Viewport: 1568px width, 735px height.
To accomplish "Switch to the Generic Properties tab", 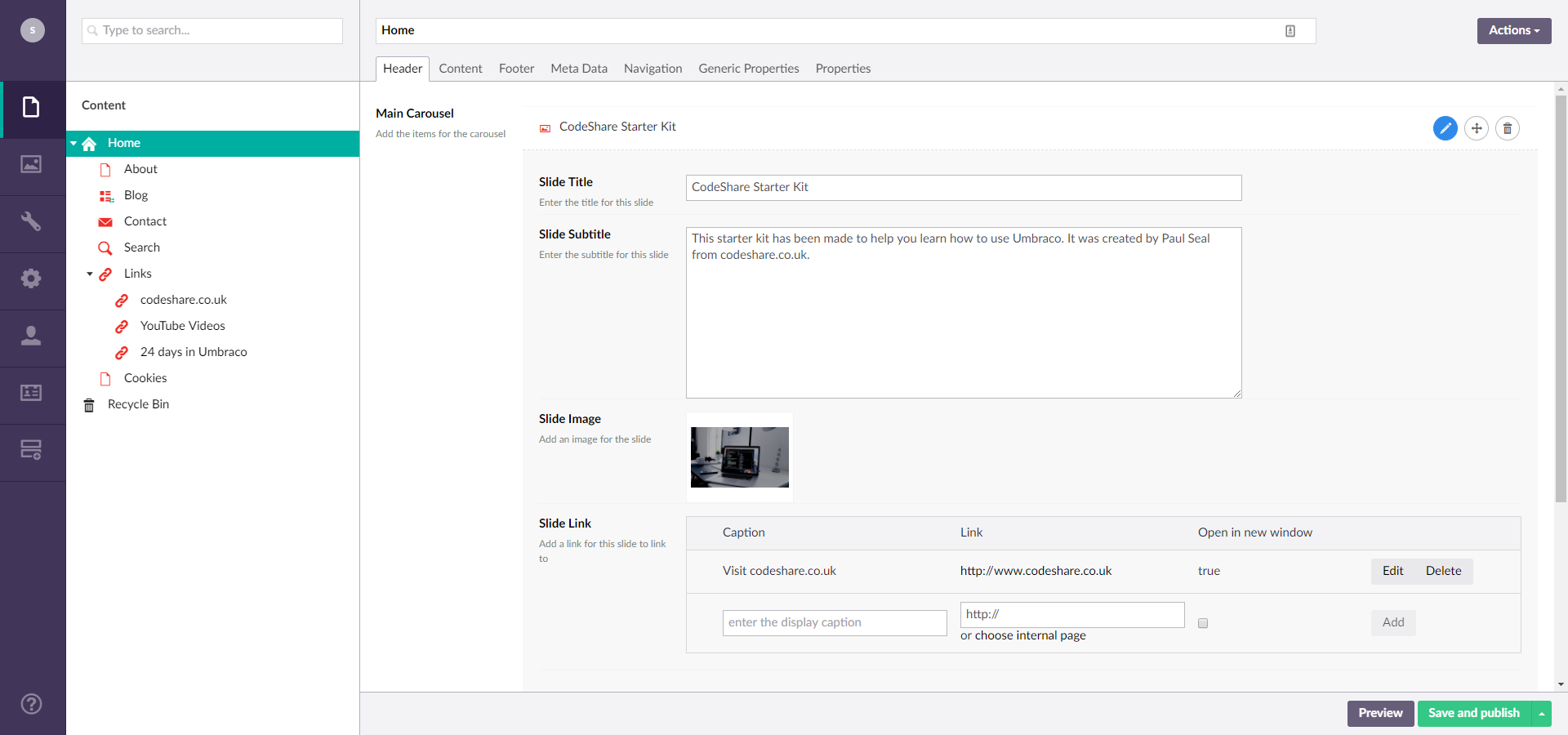I will [x=749, y=69].
